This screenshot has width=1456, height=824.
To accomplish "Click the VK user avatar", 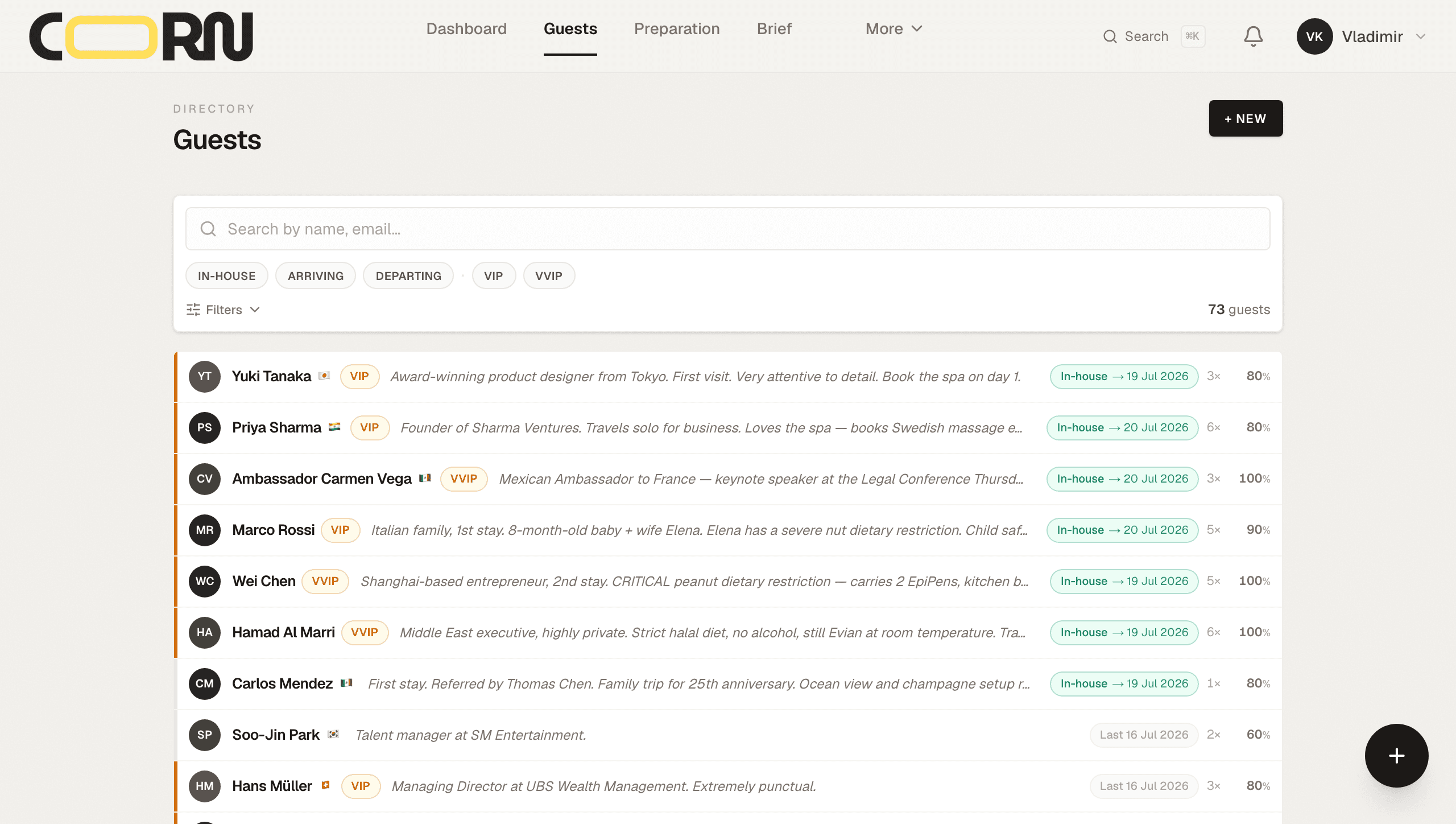I will (x=1314, y=36).
